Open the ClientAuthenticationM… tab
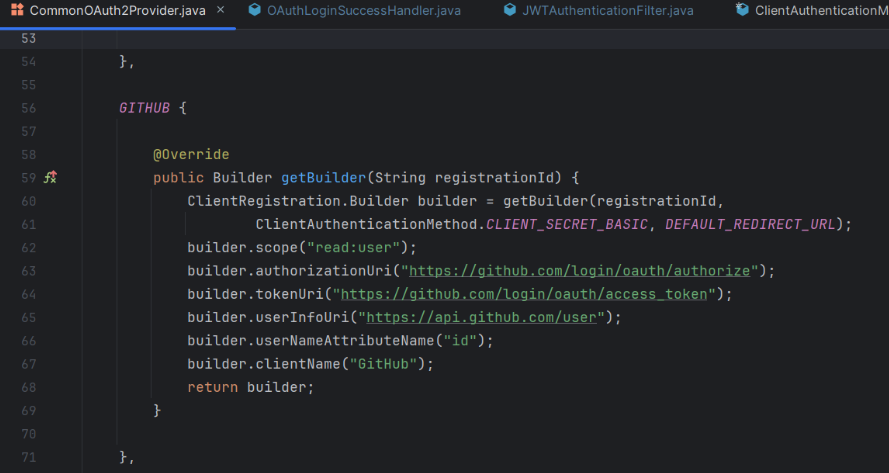889x473 pixels. 822,11
